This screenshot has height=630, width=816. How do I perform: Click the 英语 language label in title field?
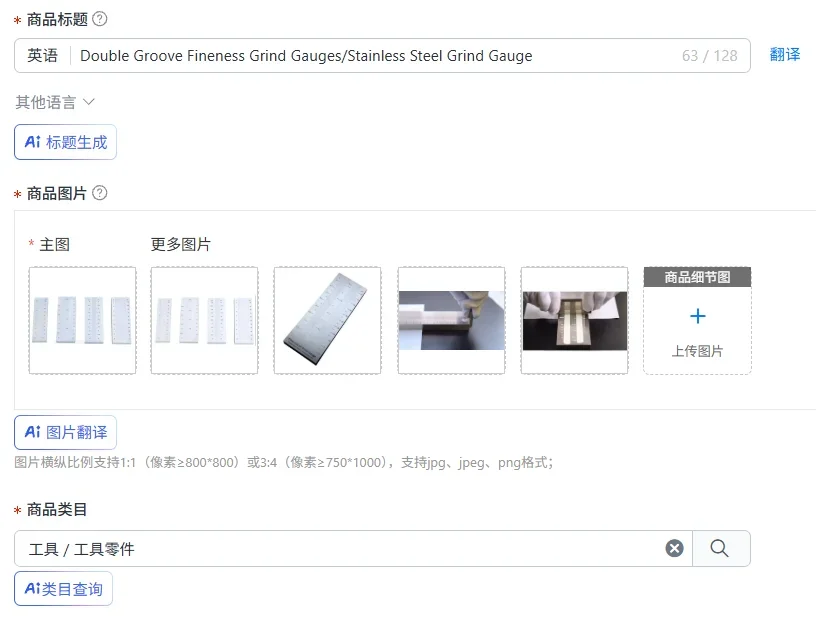[x=42, y=56]
